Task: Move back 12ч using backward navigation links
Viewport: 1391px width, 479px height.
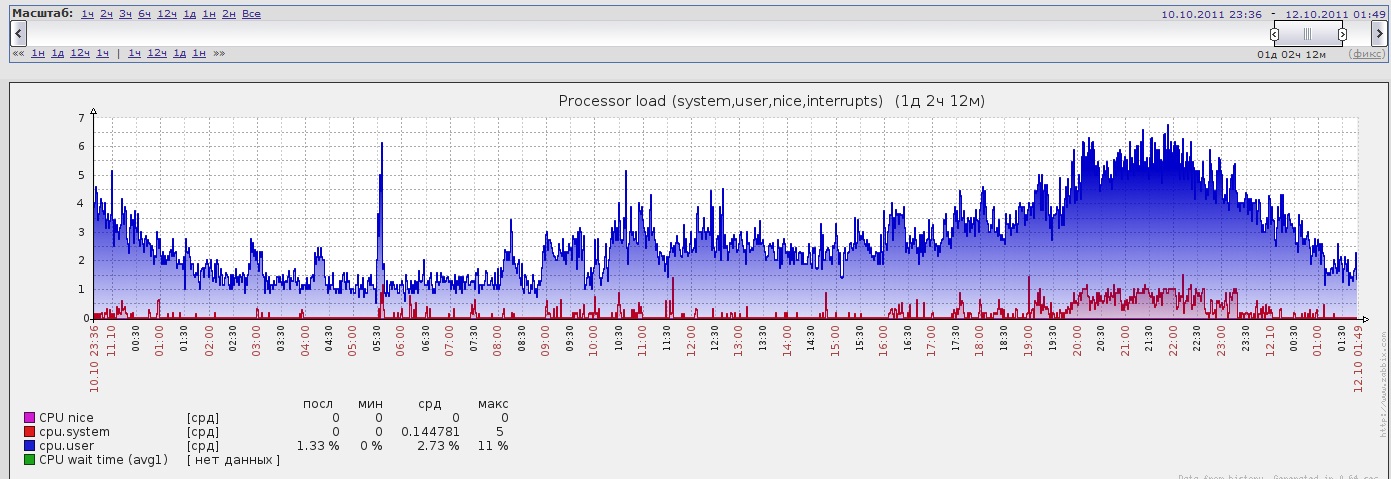Action: (x=80, y=53)
